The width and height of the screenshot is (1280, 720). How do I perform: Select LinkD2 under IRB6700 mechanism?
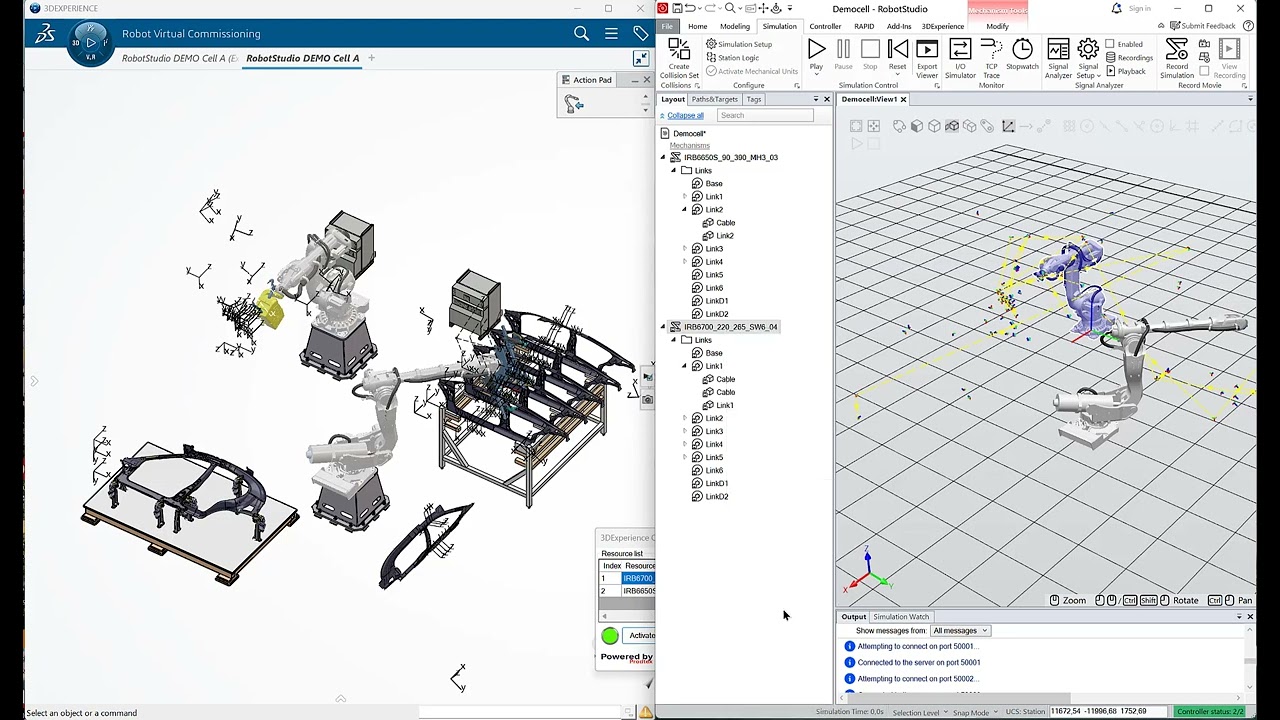[x=716, y=496]
